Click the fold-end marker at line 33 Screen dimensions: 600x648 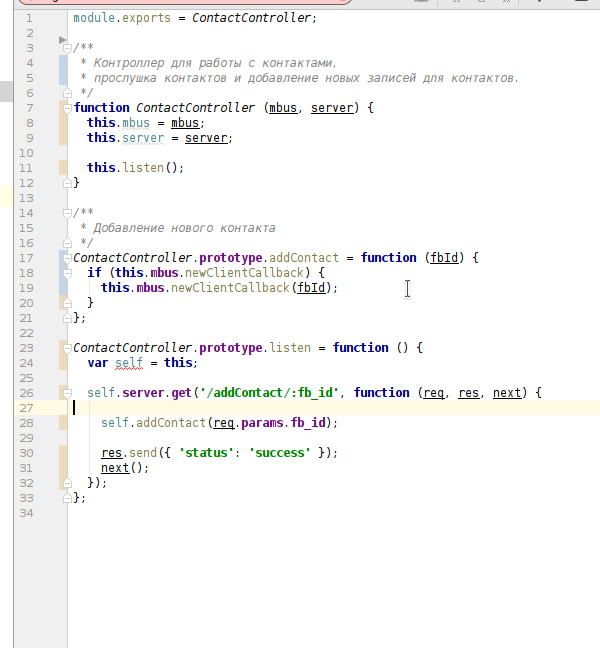click(67, 498)
